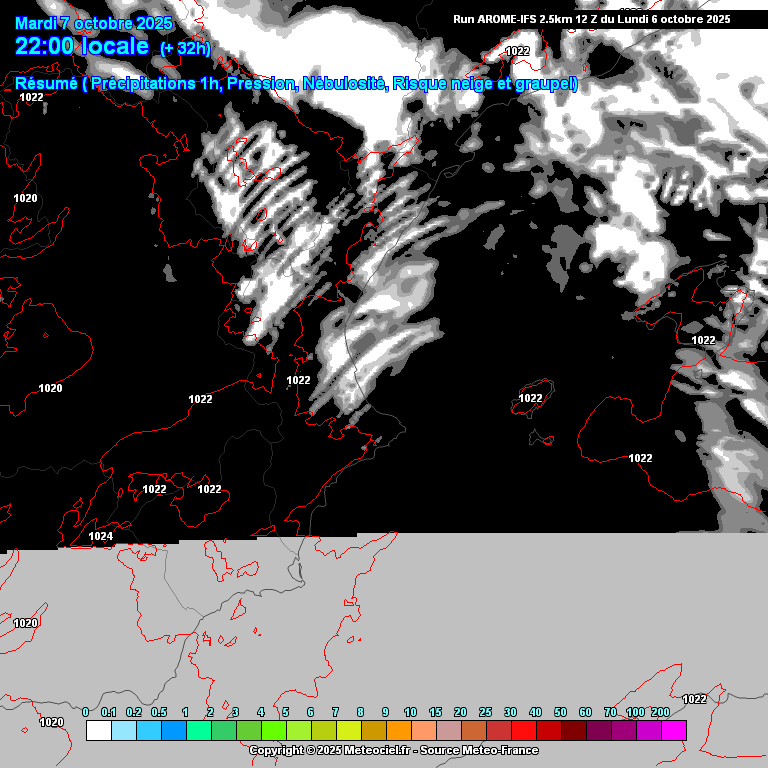Image resolution: width=768 pixels, height=768 pixels.
Task: Select the bright green 4 legend swatch
Action: (274, 731)
